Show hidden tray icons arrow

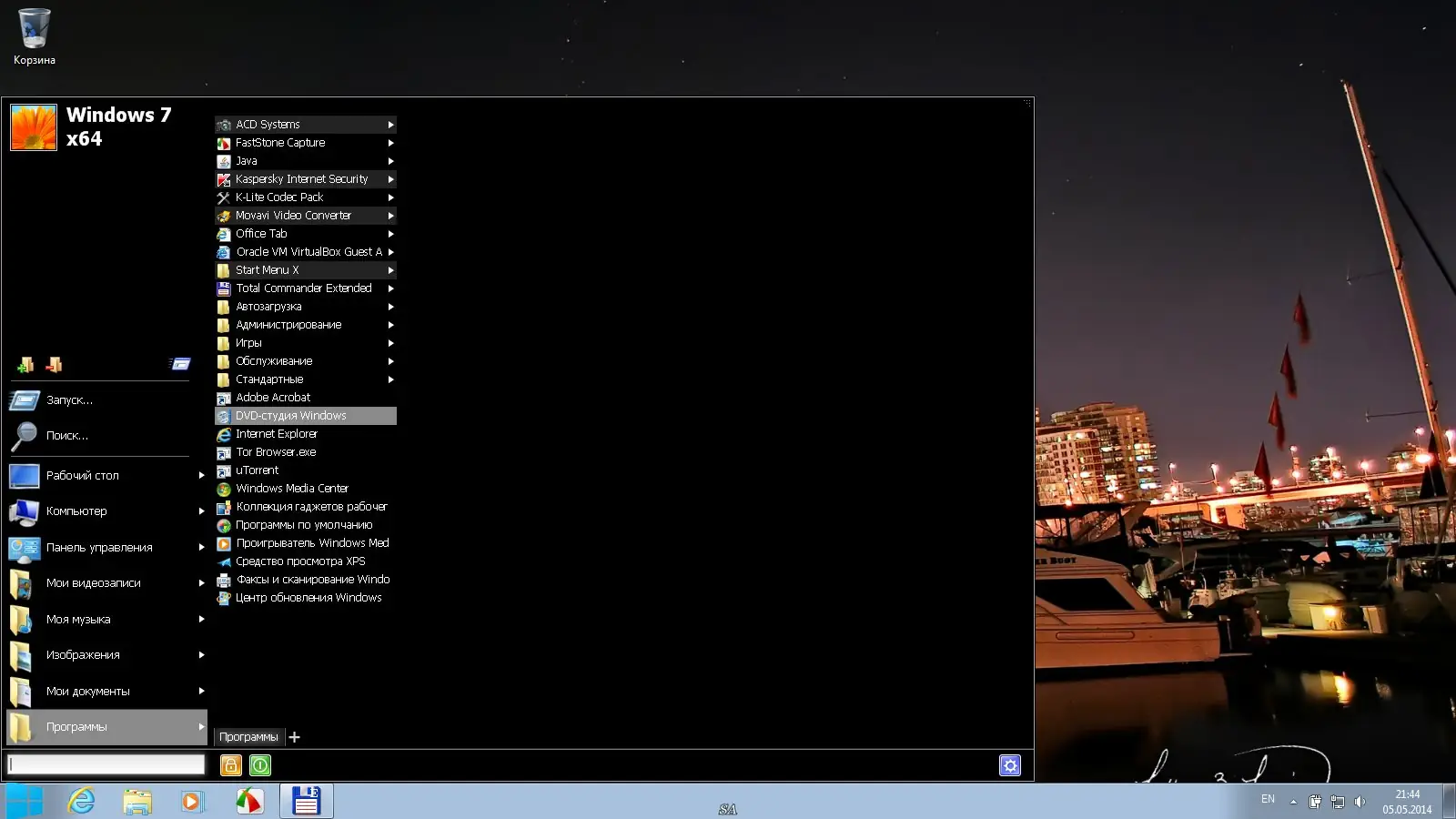(x=1293, y=802)
